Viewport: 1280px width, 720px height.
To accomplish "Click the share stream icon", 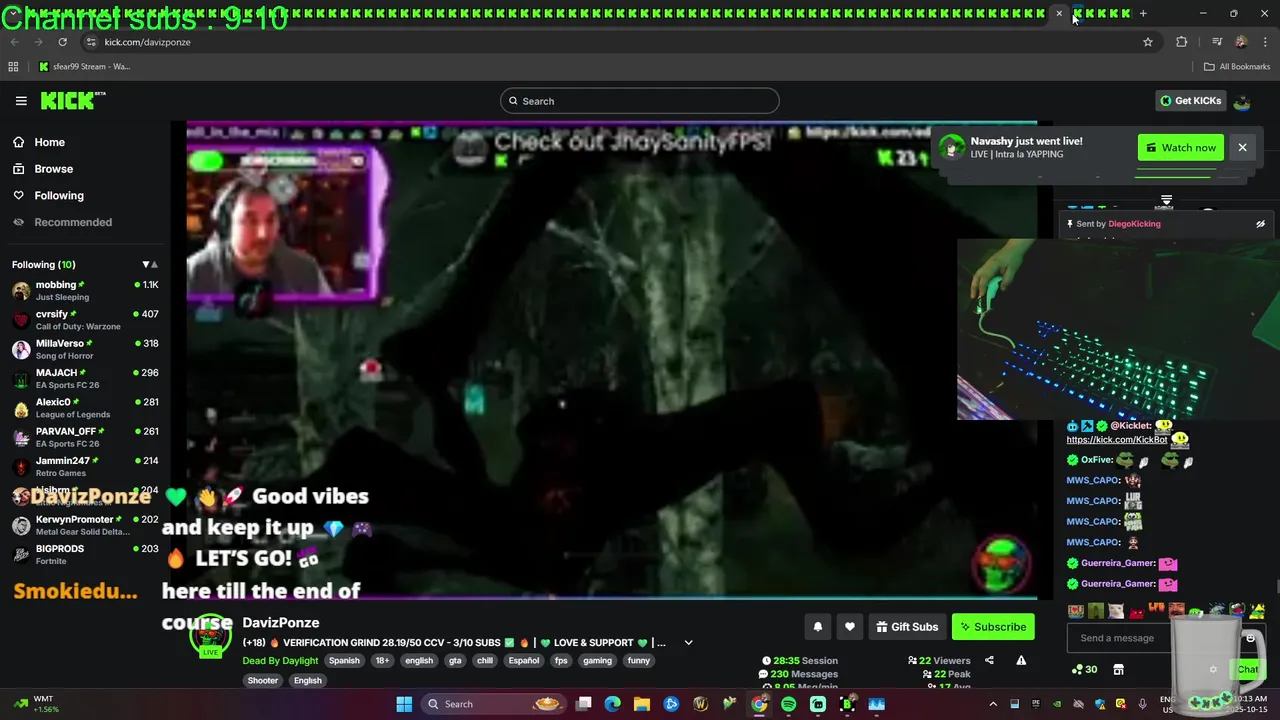I will coord(989,660).
